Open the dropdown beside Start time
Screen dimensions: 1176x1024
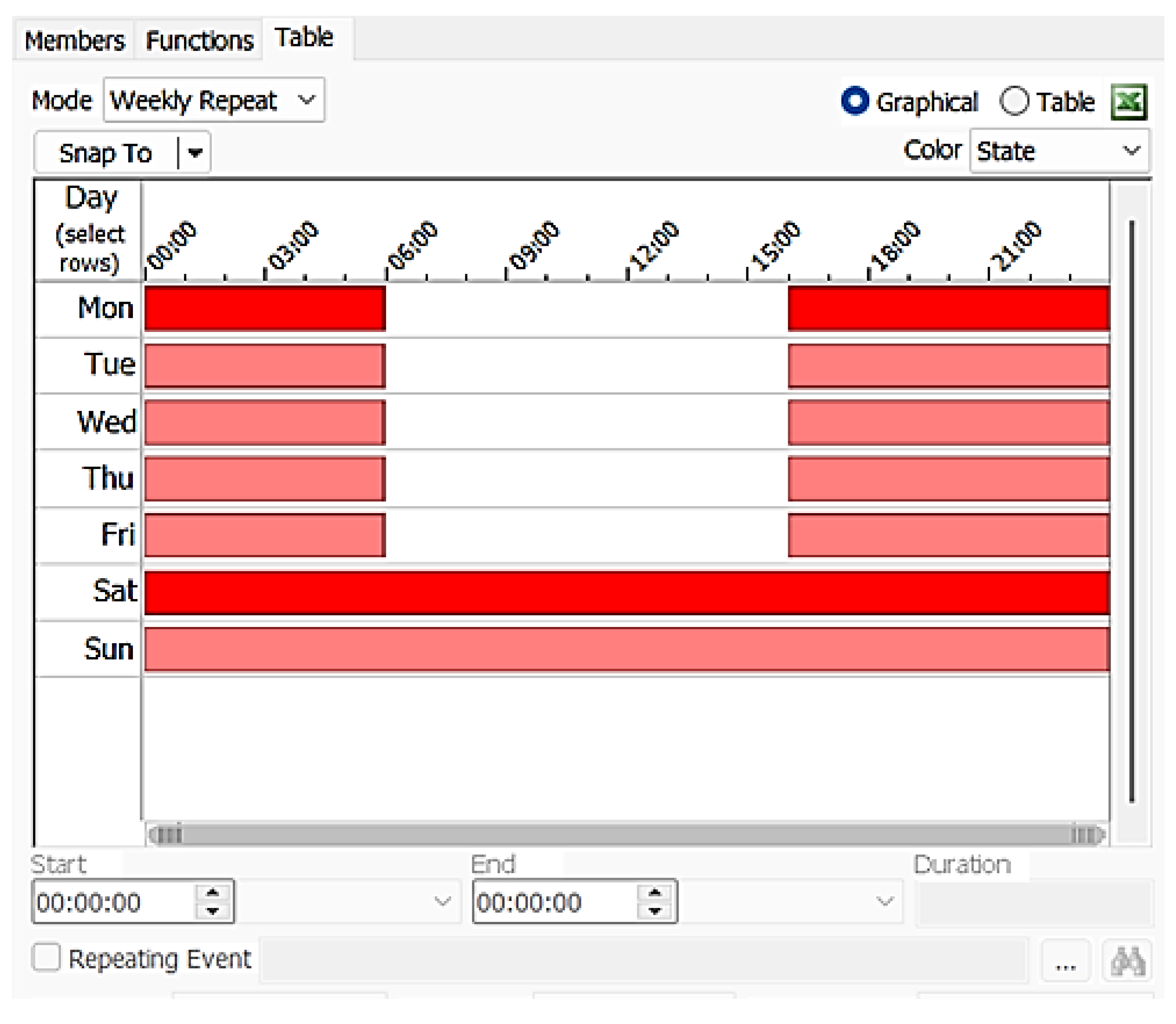(442, 902)
